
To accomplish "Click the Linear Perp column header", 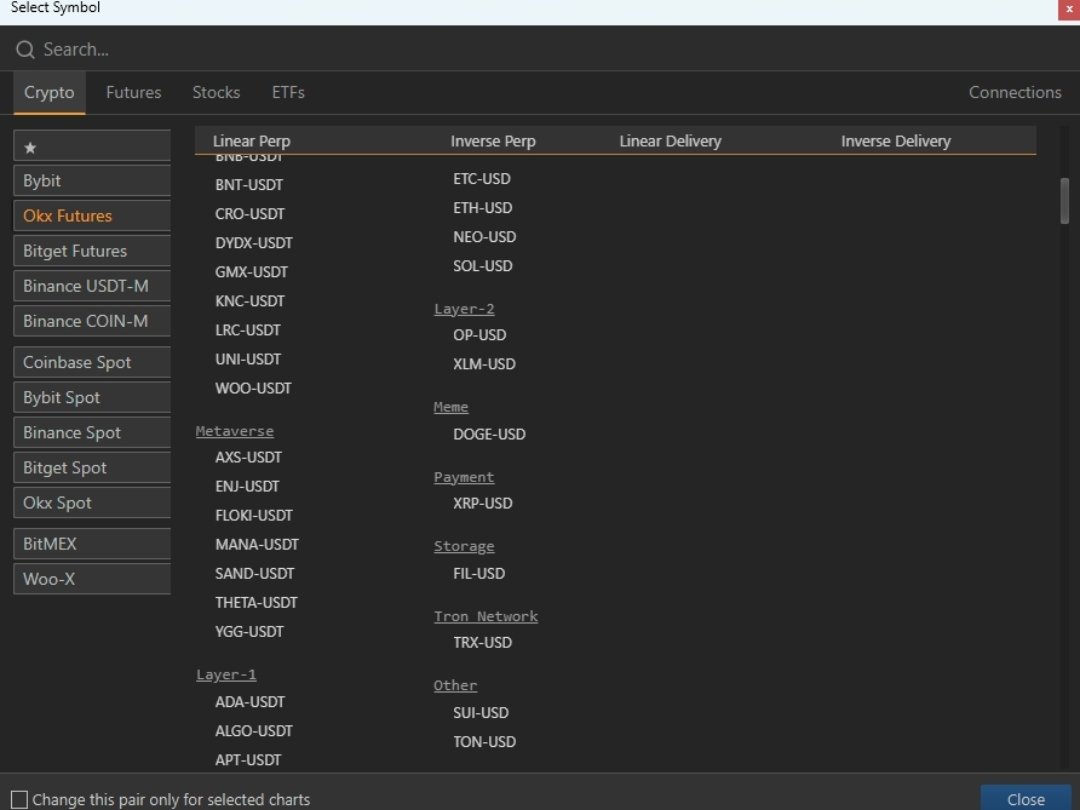I will [x=251, y=141].
